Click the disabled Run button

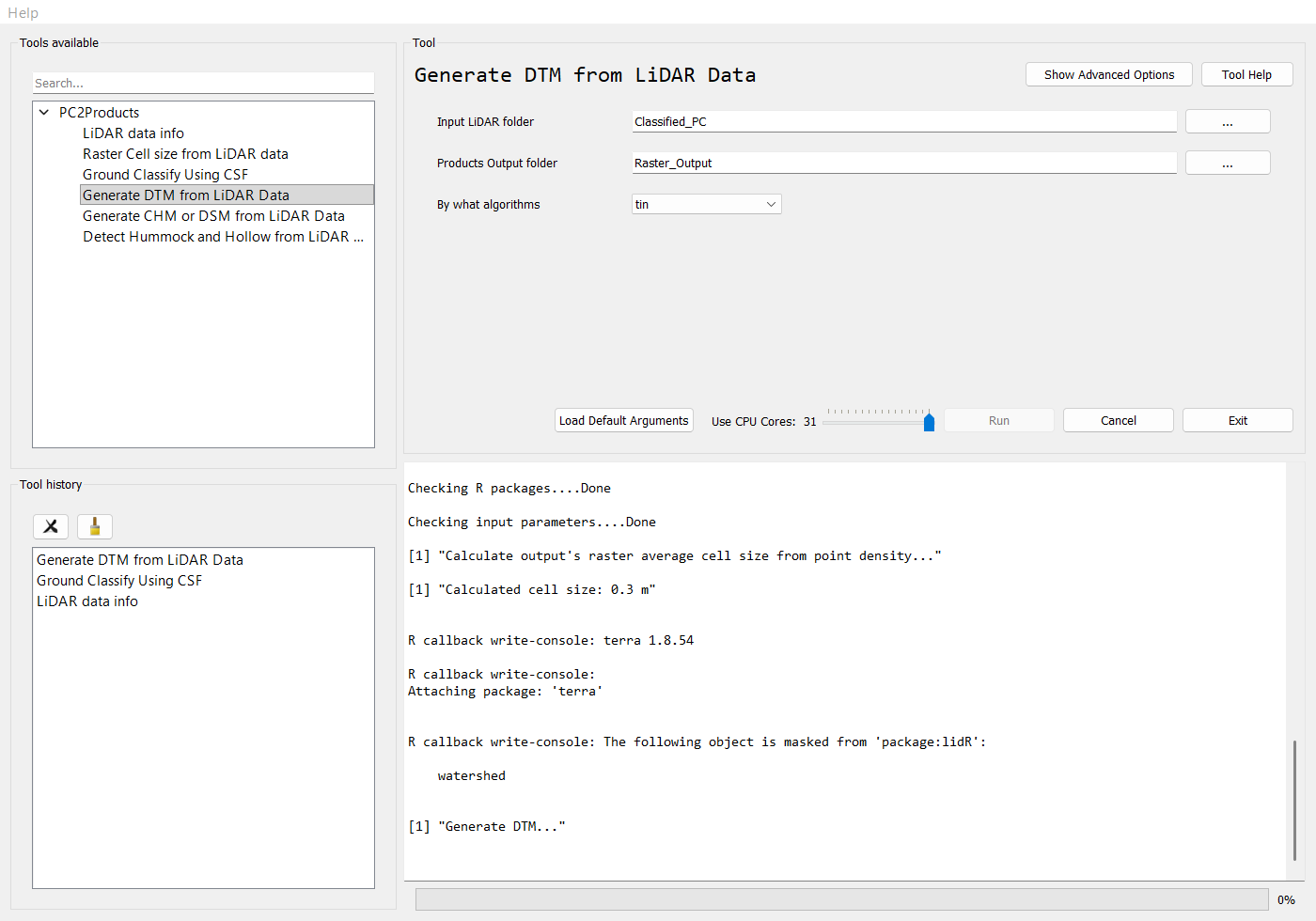(999, 421)
